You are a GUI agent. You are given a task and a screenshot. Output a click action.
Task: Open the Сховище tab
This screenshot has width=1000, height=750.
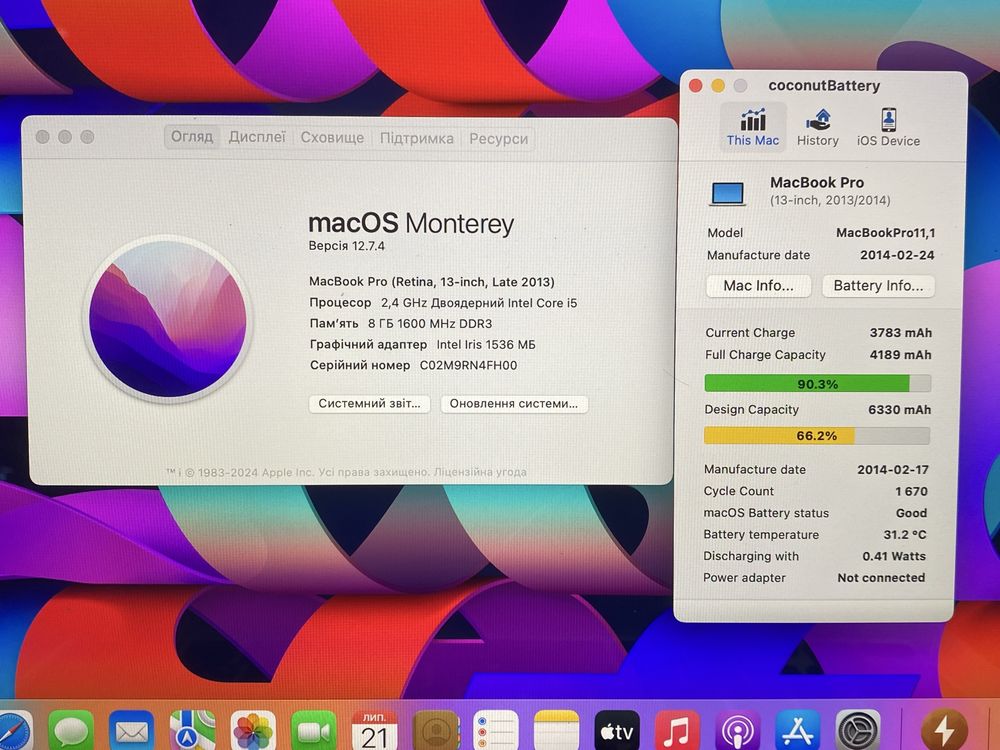pos(332,138)
